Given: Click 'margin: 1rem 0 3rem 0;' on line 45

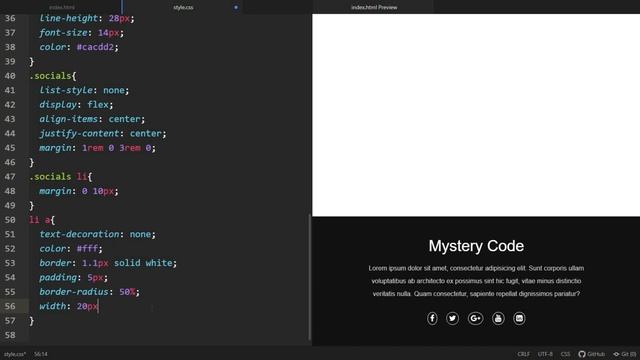Looking at the screenshot, I should (98, 148).
